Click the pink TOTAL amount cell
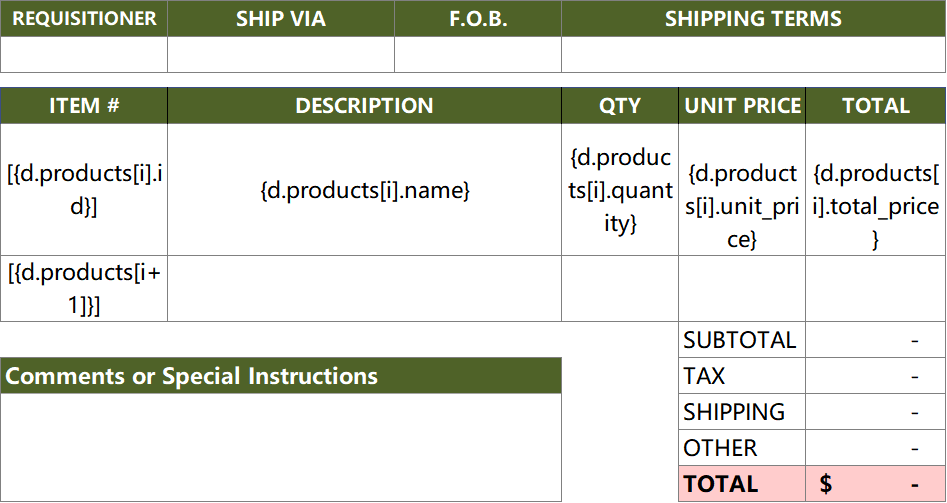 (x=875, y=484)
